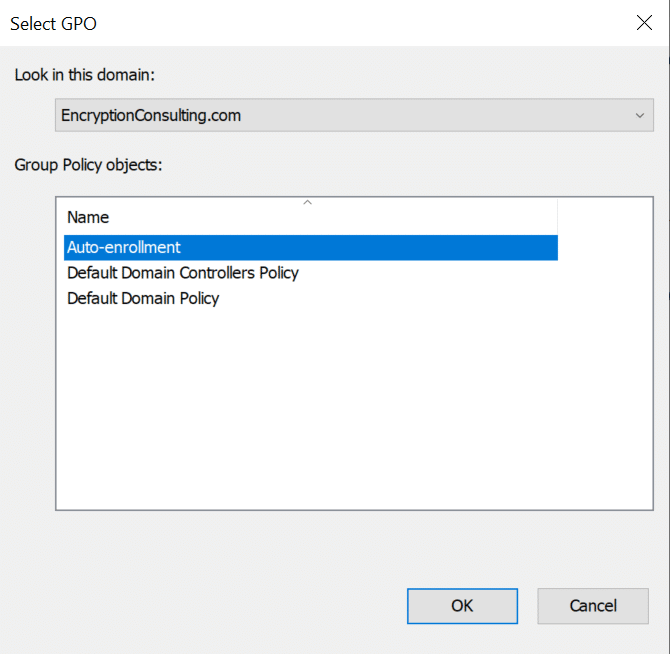Click the Select GPO title text
Screen dimensions: 670x654
(x=54, y=23)
